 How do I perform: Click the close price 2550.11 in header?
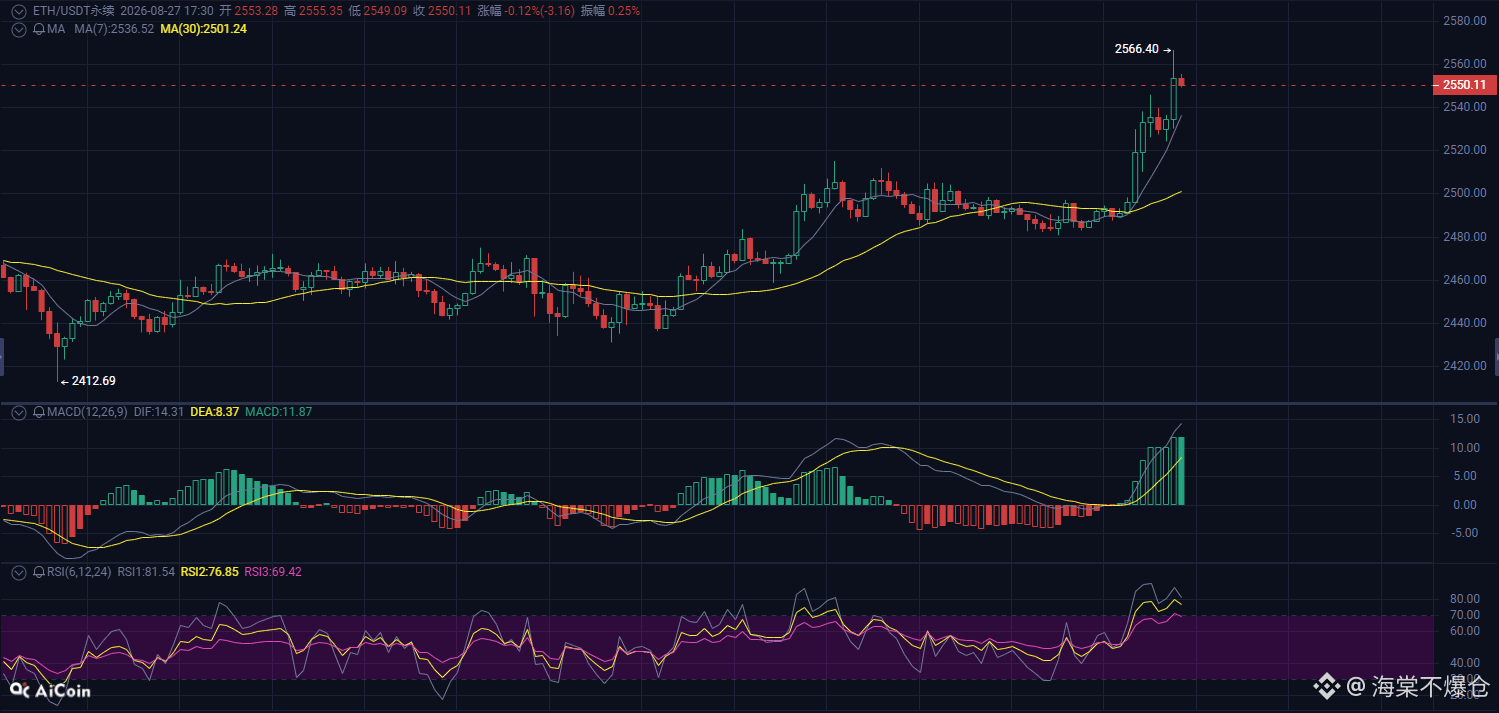(449, 11)
